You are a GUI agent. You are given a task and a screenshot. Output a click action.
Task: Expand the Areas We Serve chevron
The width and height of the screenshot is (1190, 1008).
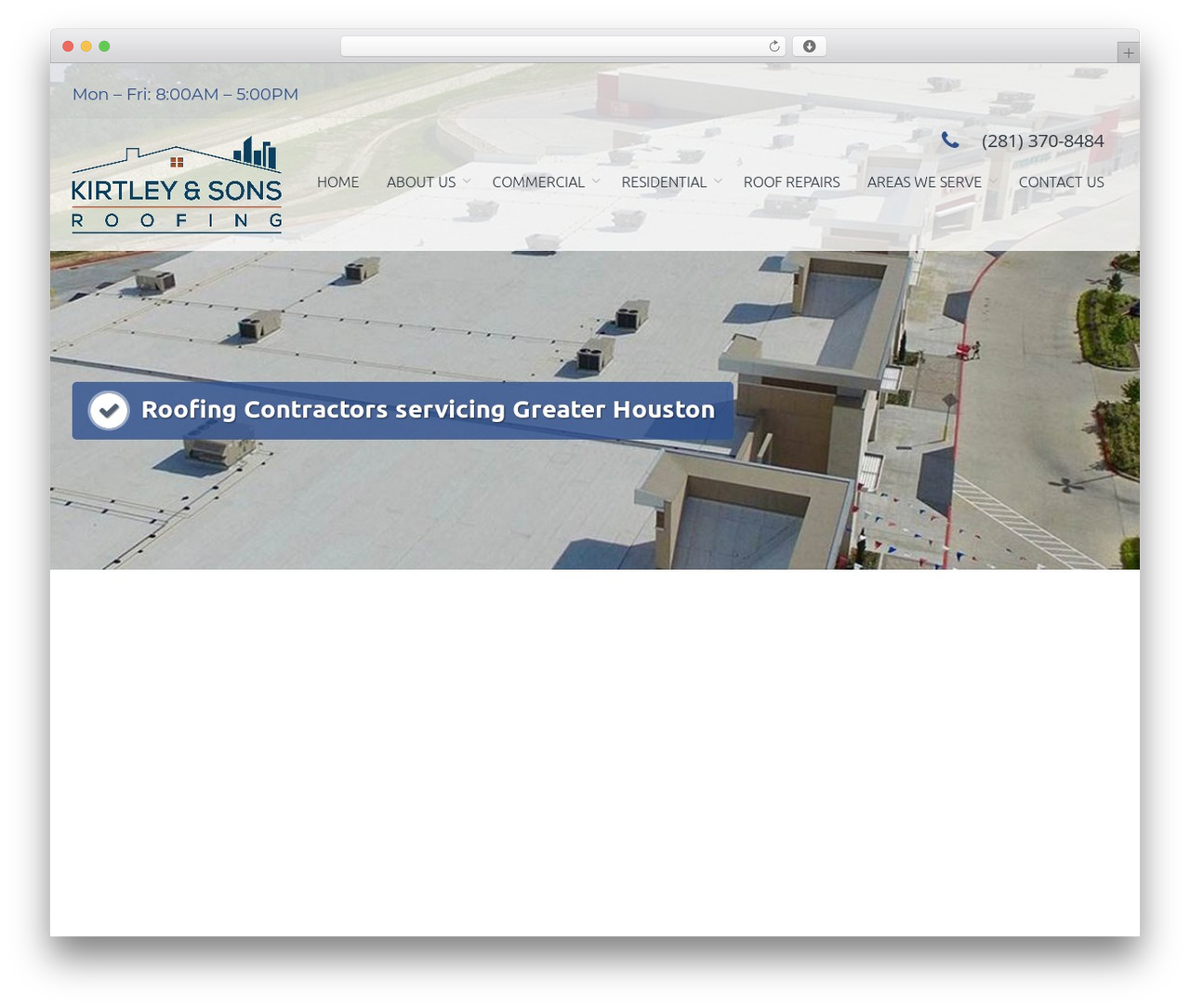pyautogui.click(x=993, y=181)
